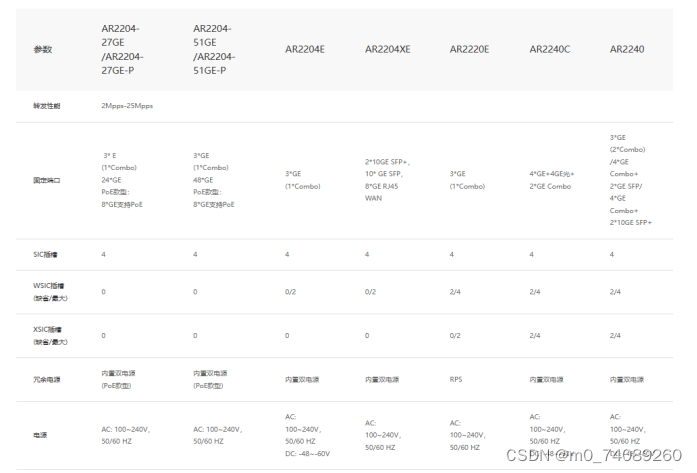Click the AC power cell under AR2204XE

tap(383, 435)
